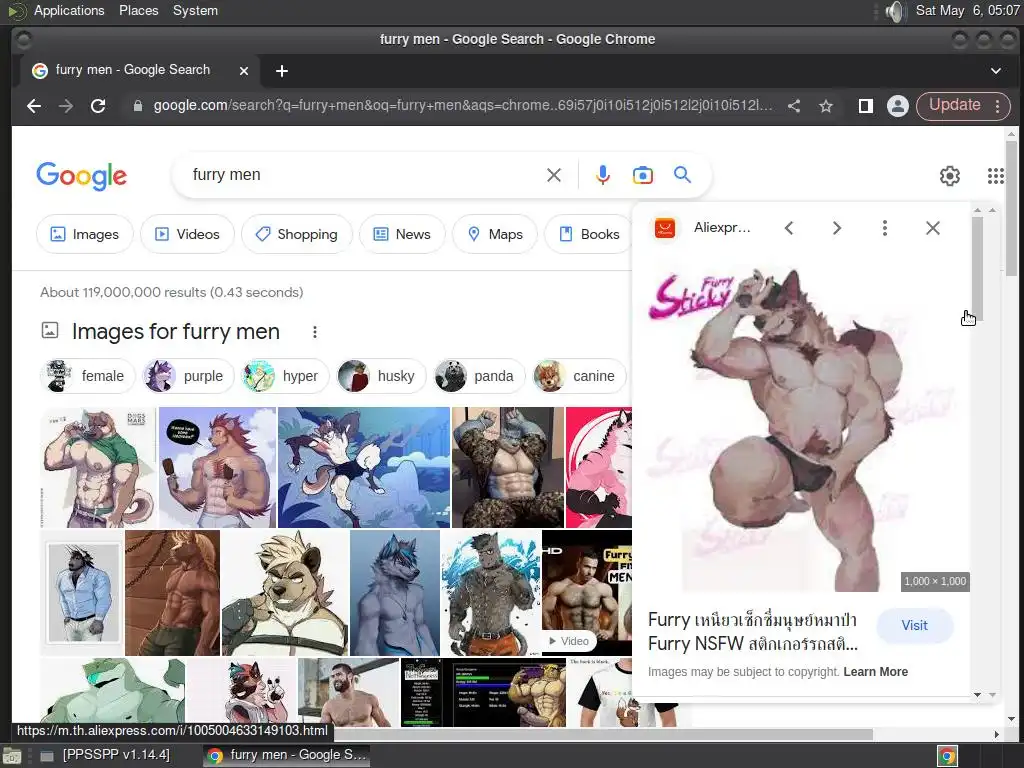Close the furry men Google Search tab
Screen dimensions: 1024x768
(244, 71)
